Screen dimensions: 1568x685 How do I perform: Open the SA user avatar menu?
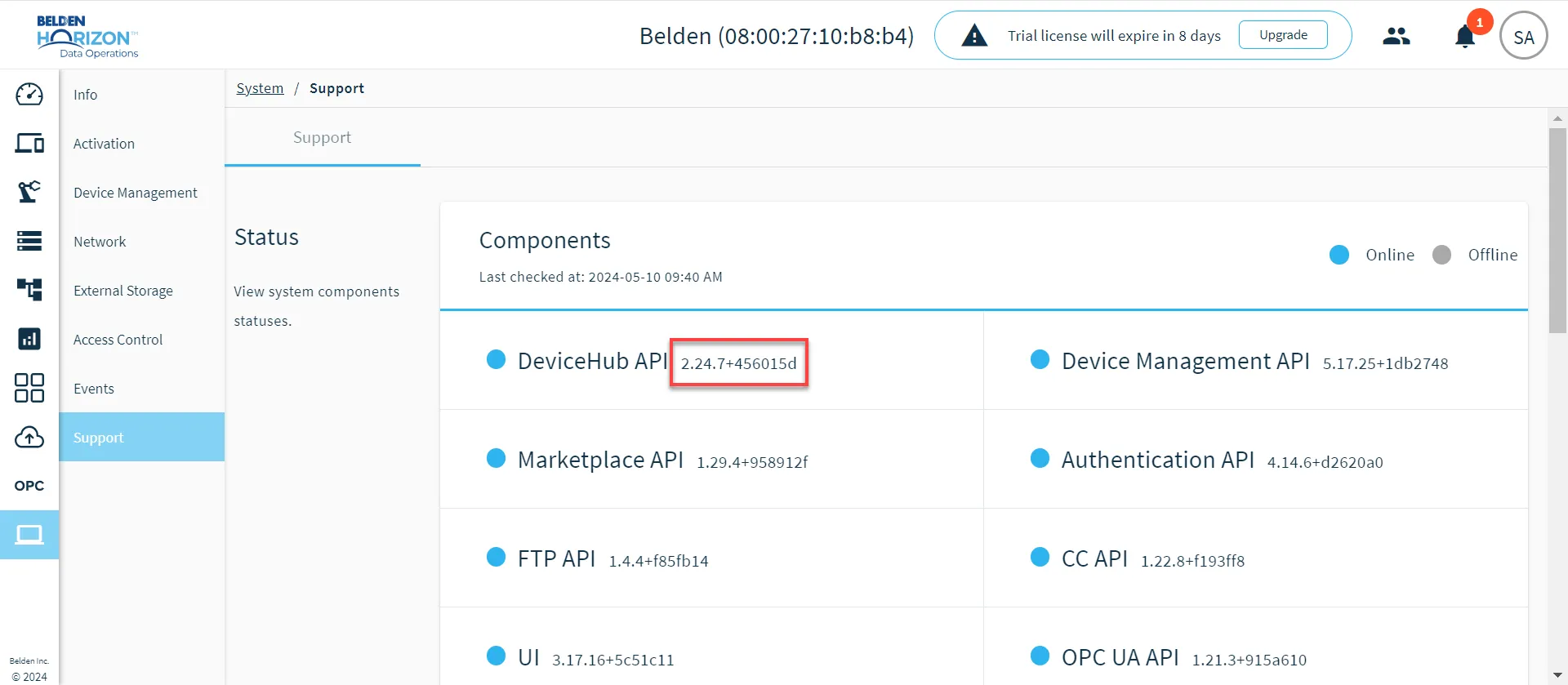(x=1524, y=36)
